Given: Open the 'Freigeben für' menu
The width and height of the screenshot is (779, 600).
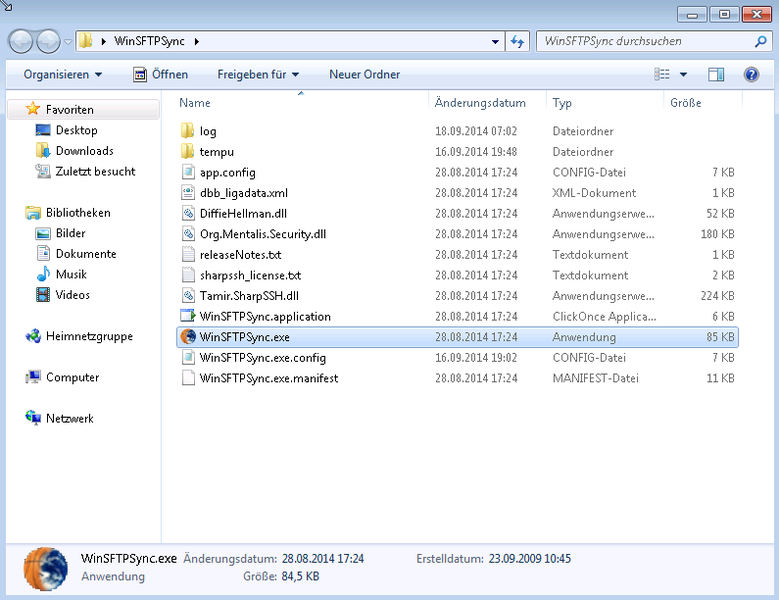Looking at the screenshot, I should click(258, 75).
